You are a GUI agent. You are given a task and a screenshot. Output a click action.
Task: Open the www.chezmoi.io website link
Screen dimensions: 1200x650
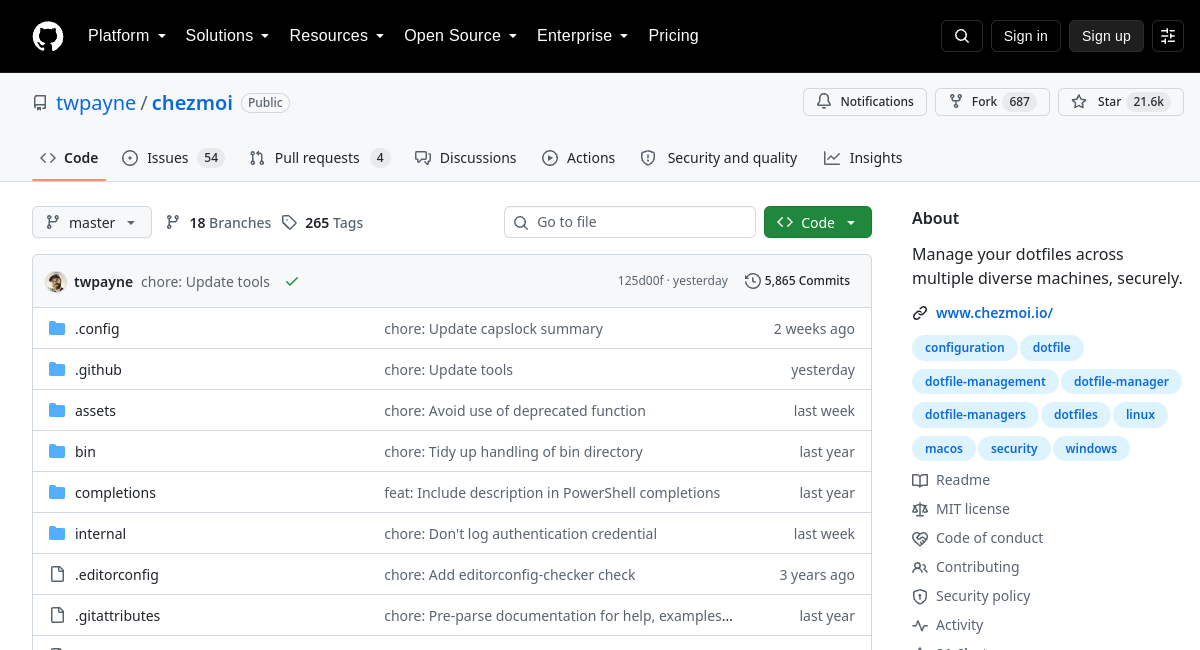[x=994, y=313]
